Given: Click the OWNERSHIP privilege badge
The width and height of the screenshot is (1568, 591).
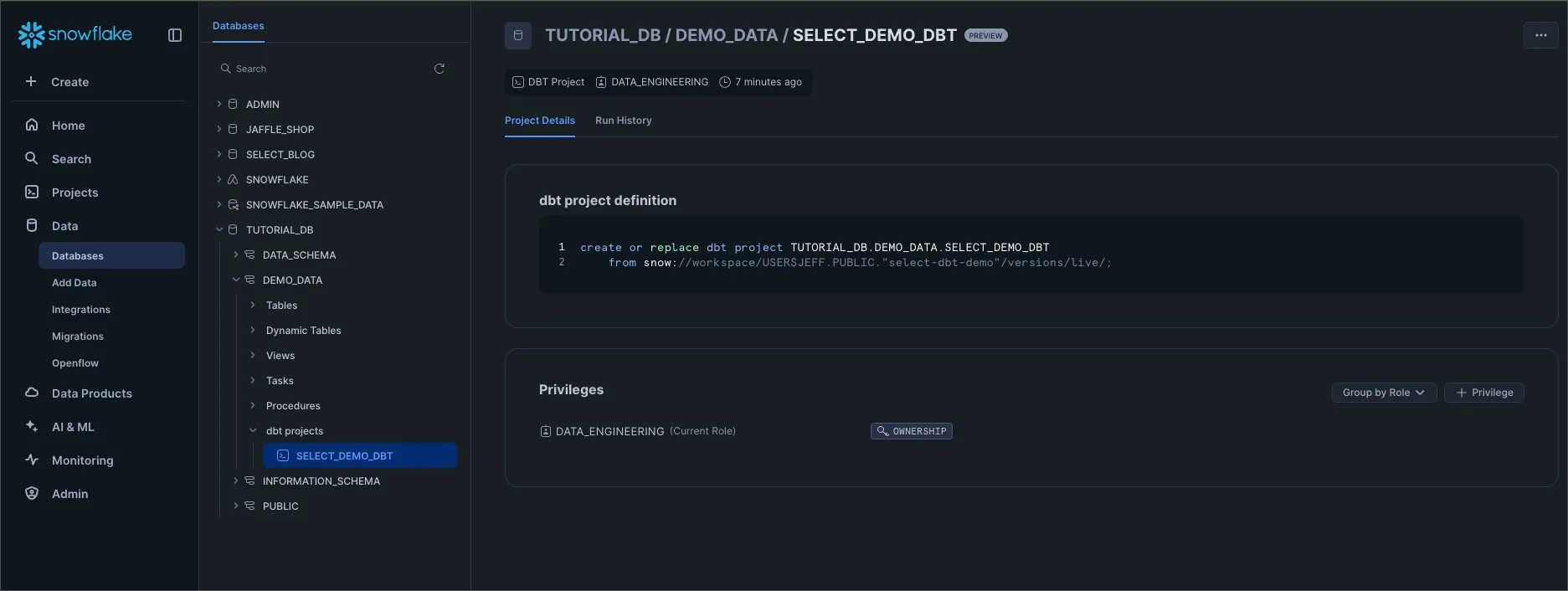Looking at the screenshot, I should pos(911,431).
